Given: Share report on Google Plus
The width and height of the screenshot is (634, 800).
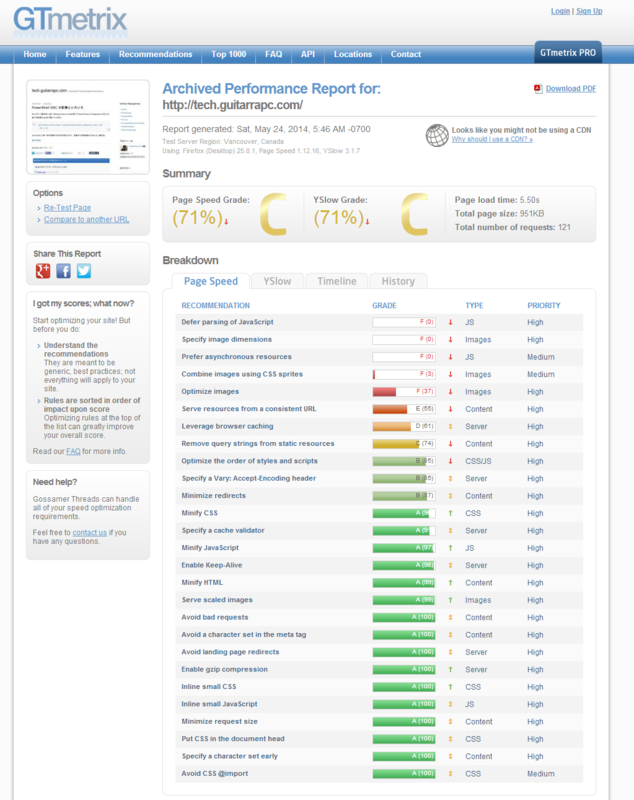Looking at the screenshot, I should coord(43,271).
